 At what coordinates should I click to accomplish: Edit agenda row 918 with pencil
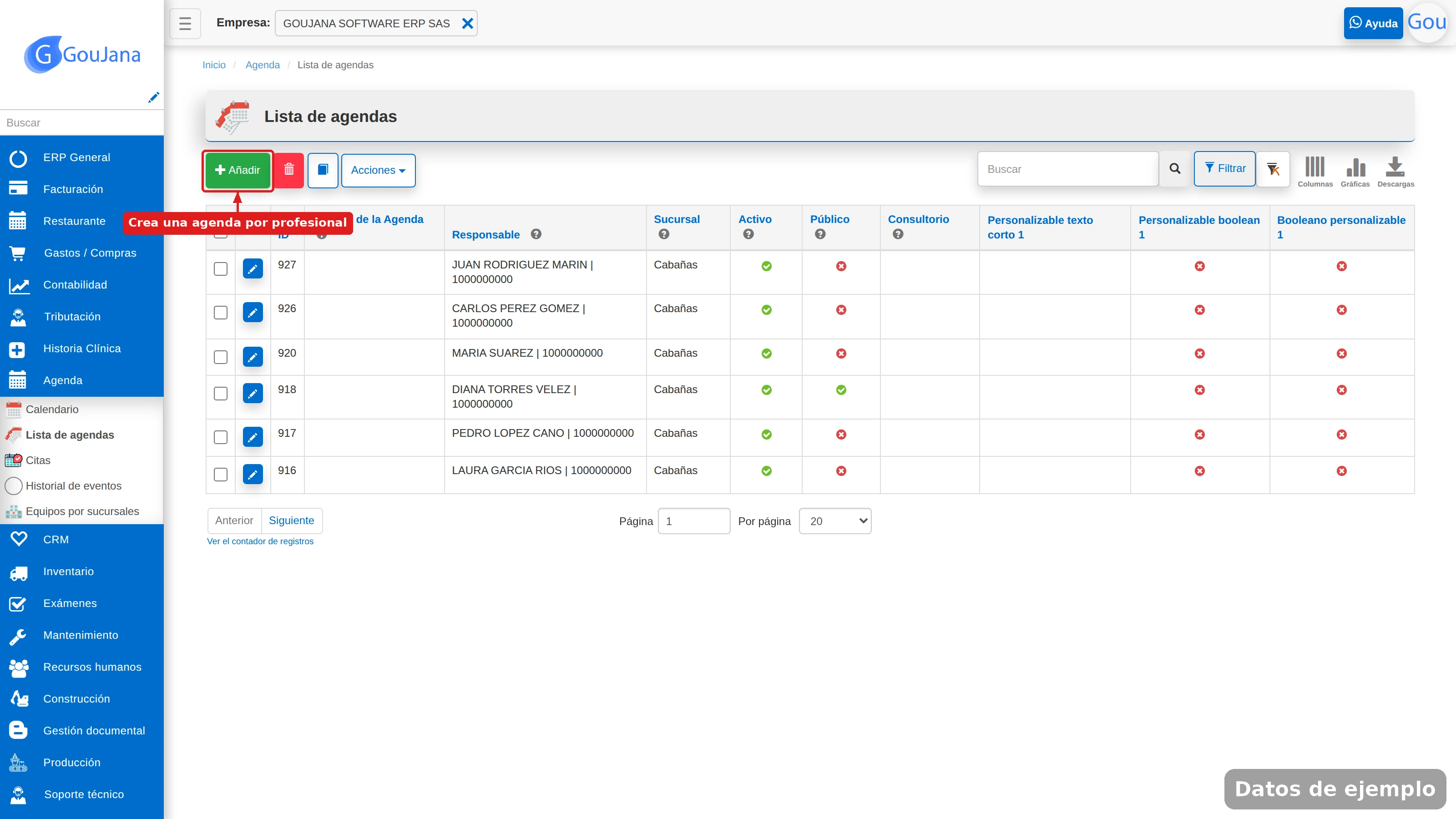(x=253, y=393)
